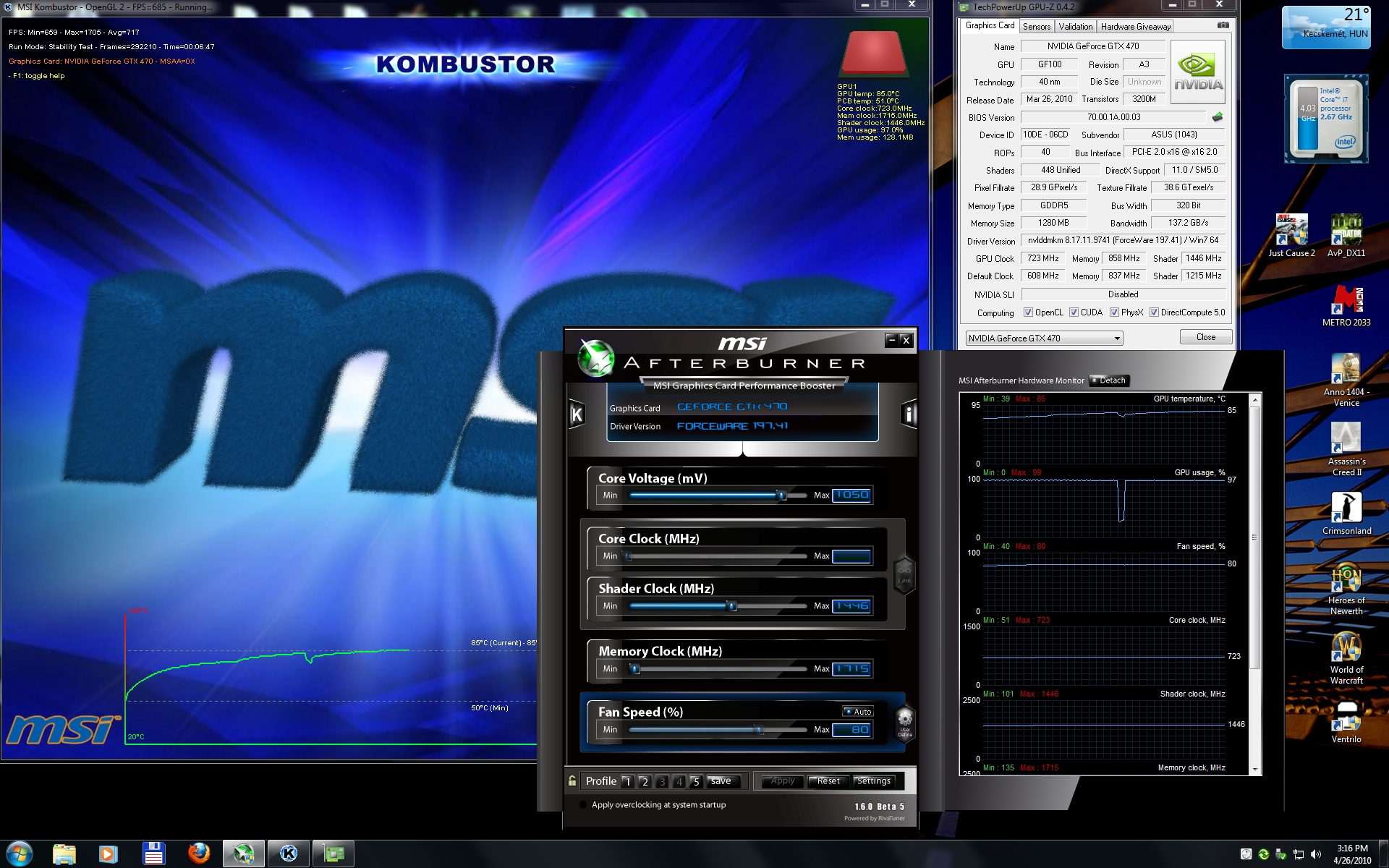Image resolution: width=1389 pixels, height=868 pixels.
Task: Click the Safely Remove Hardware tray icon
Action: 1281,854
